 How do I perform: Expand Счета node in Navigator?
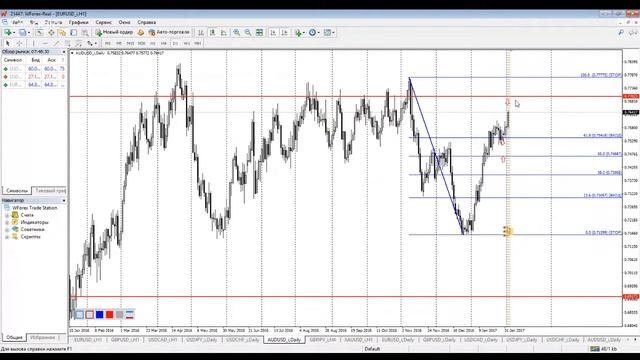click(x=7, y=215)
